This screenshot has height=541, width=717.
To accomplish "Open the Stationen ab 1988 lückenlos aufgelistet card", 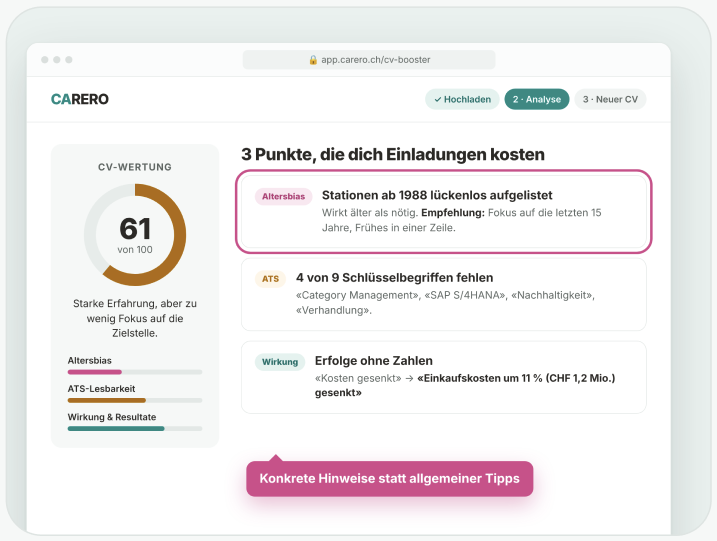I will [x=444, y=212].
